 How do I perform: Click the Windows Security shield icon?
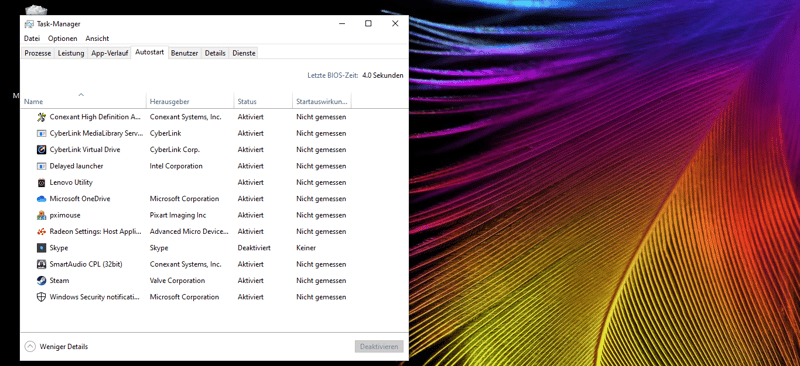pos(41,297)
